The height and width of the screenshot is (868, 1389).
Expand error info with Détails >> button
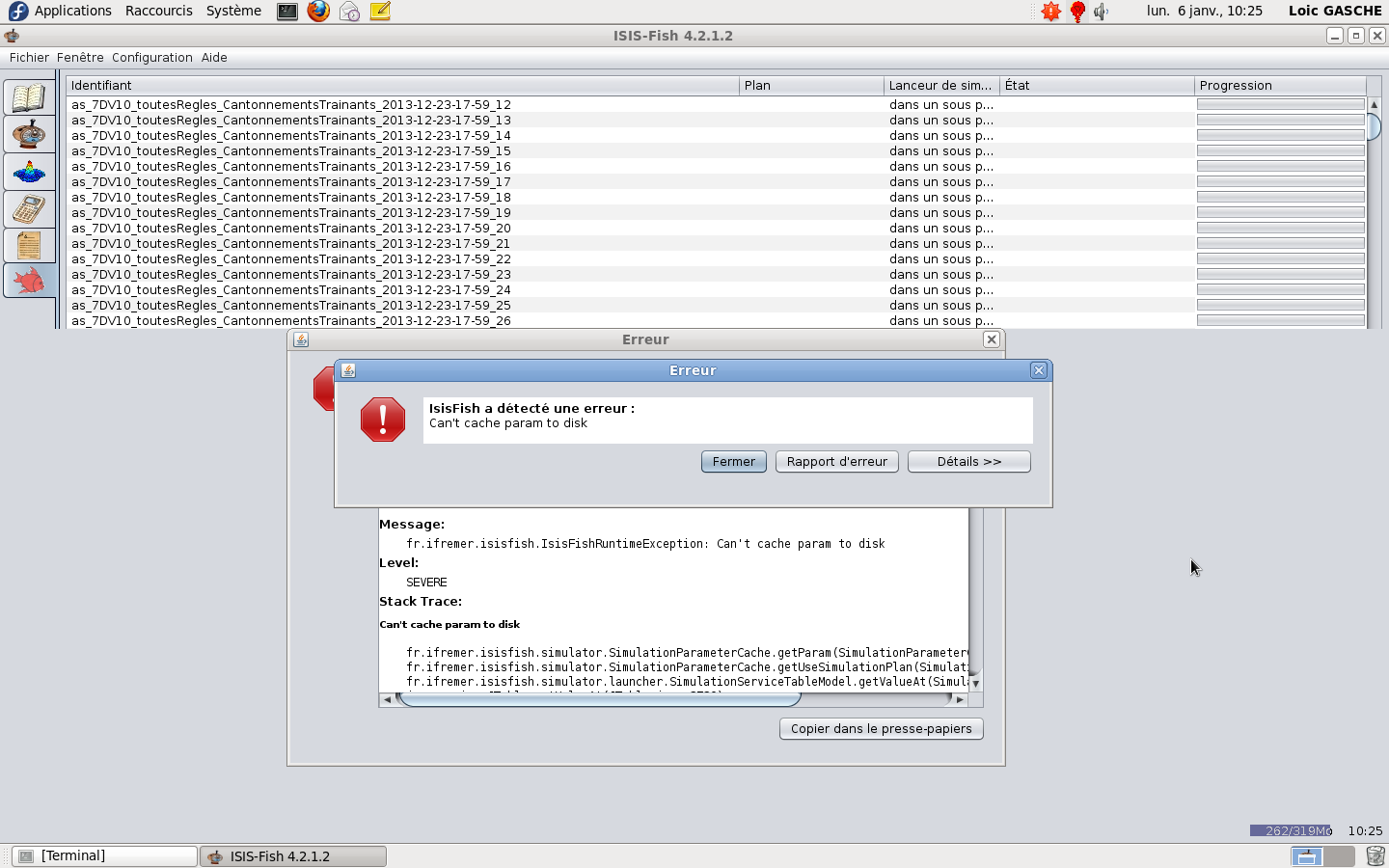[969, 462]
